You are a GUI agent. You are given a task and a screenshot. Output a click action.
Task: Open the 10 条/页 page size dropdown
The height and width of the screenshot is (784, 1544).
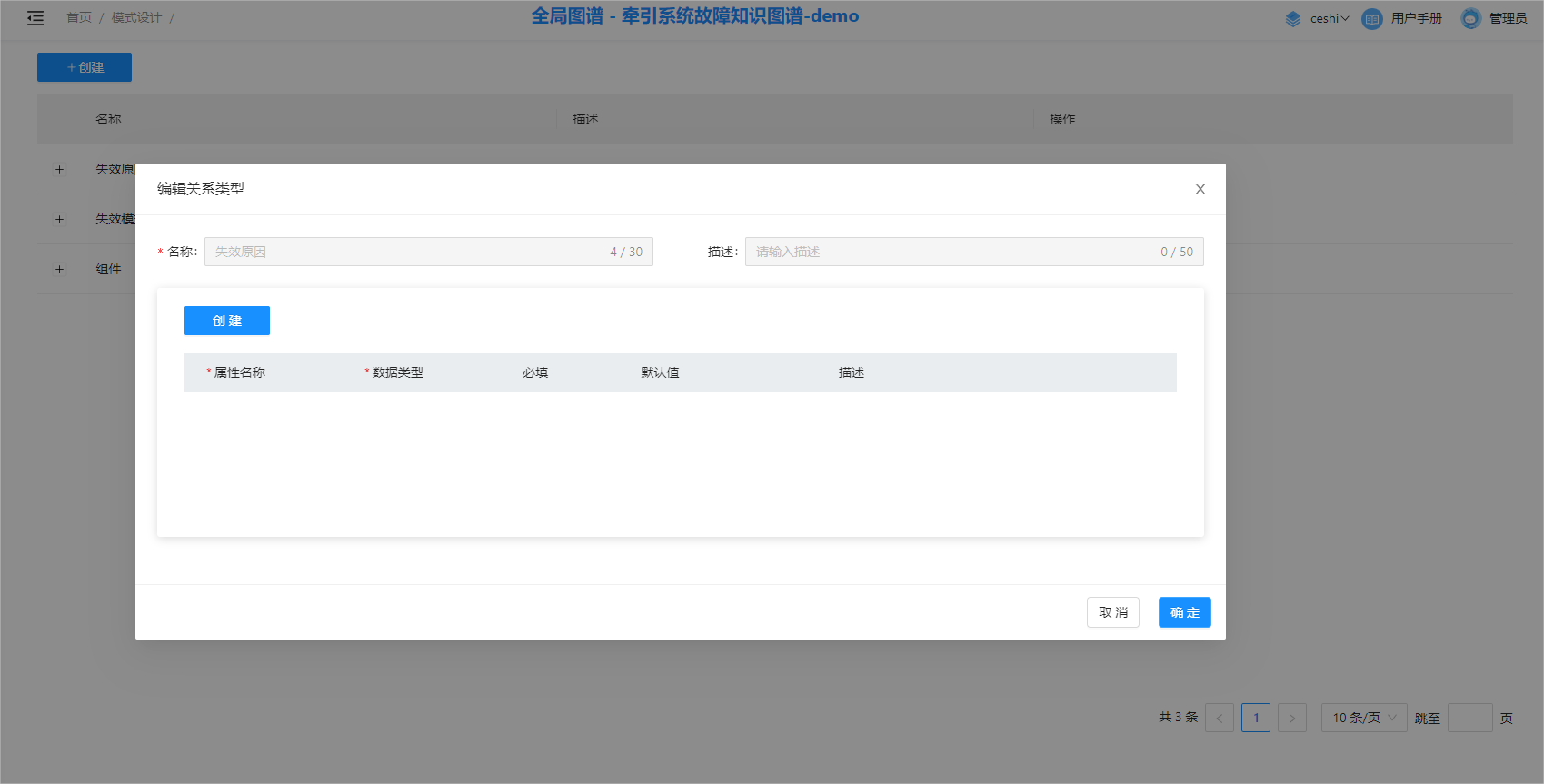[x=1363, y=718]
